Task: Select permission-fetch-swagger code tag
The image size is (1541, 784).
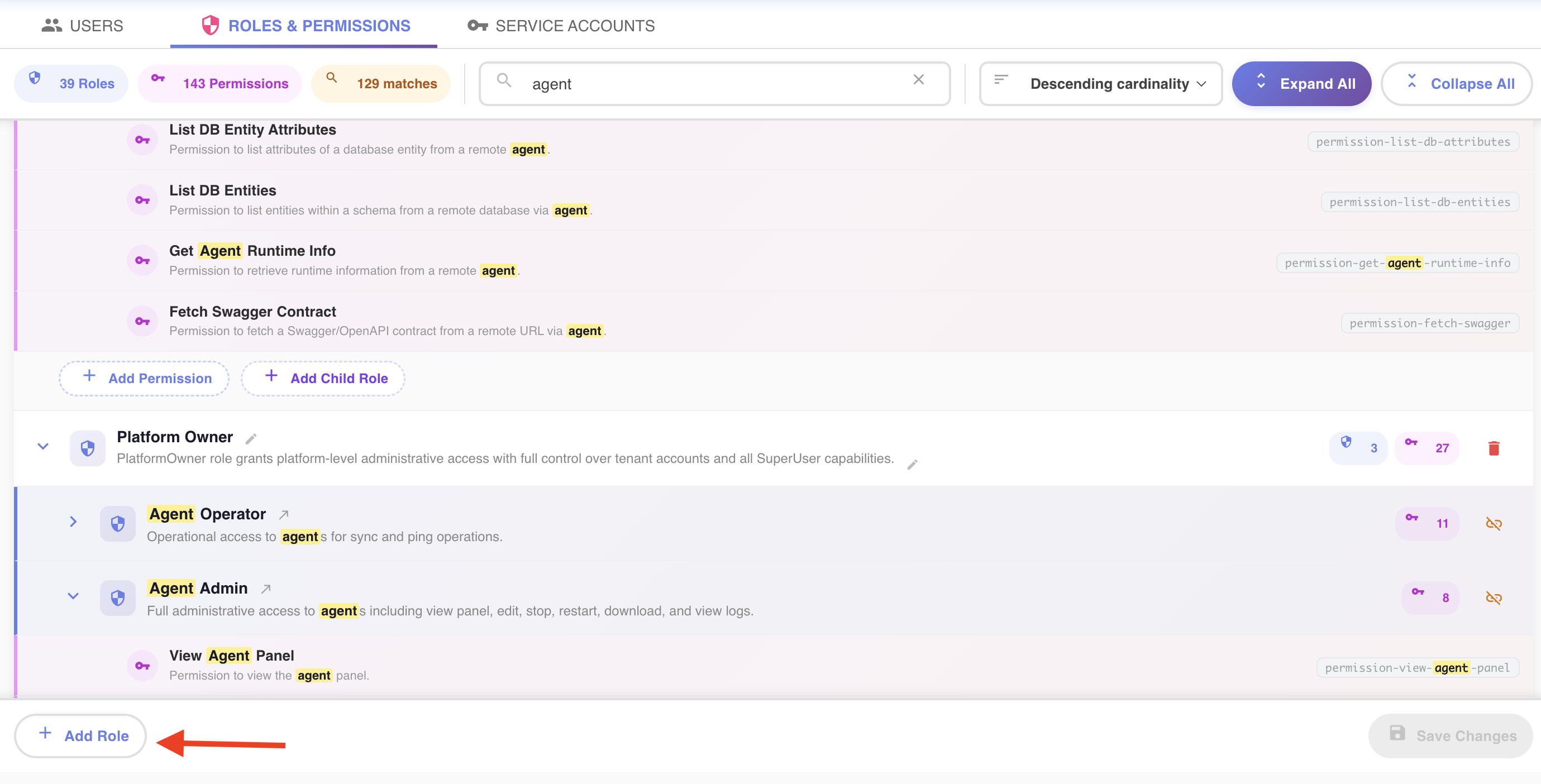Action: pyautogui.click(x=1430, y=323)
